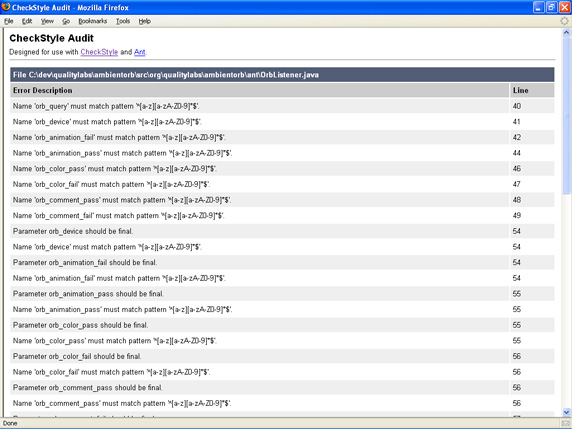Open the View menu
This screenshot has width=572, height=429.
pos(47,21)
